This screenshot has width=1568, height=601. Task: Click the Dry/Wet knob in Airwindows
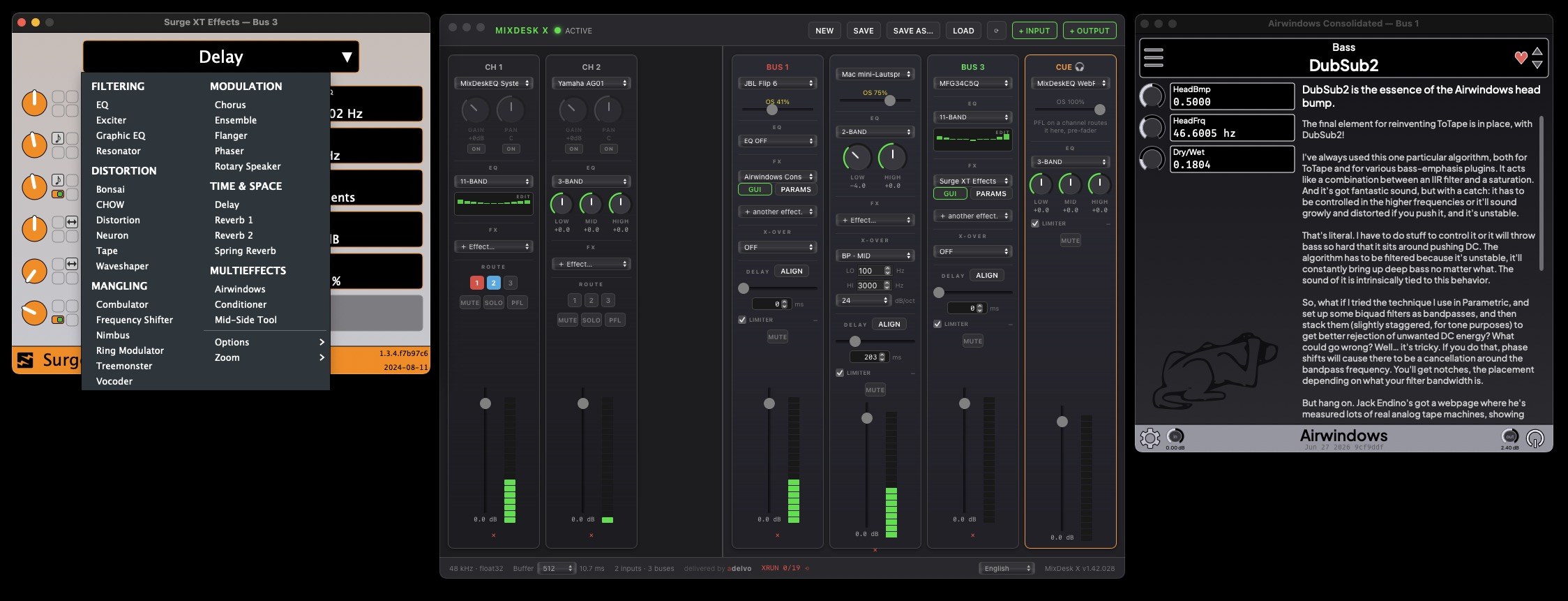[x=1152, y=158]
